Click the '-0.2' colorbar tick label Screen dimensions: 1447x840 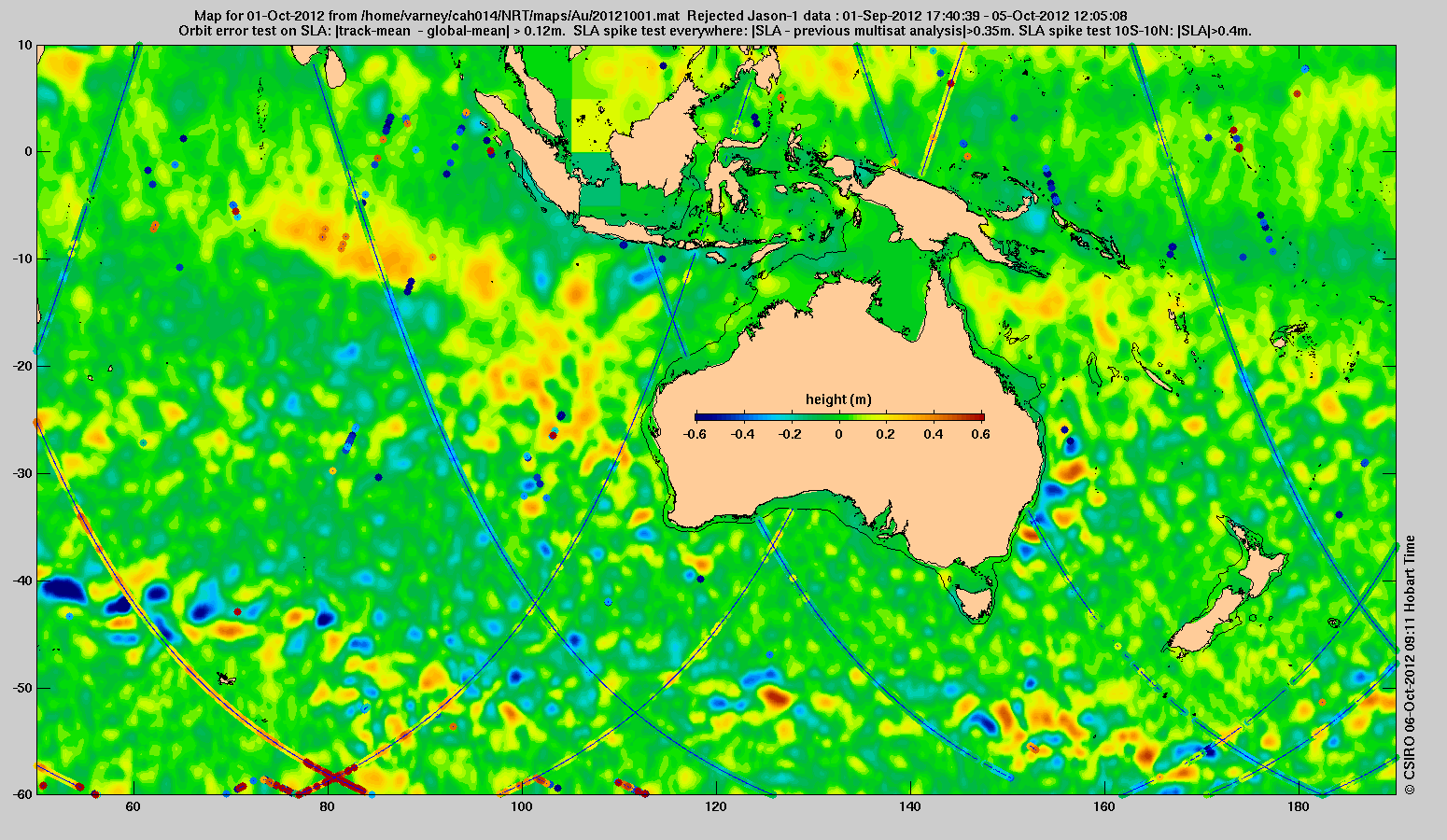790,434
